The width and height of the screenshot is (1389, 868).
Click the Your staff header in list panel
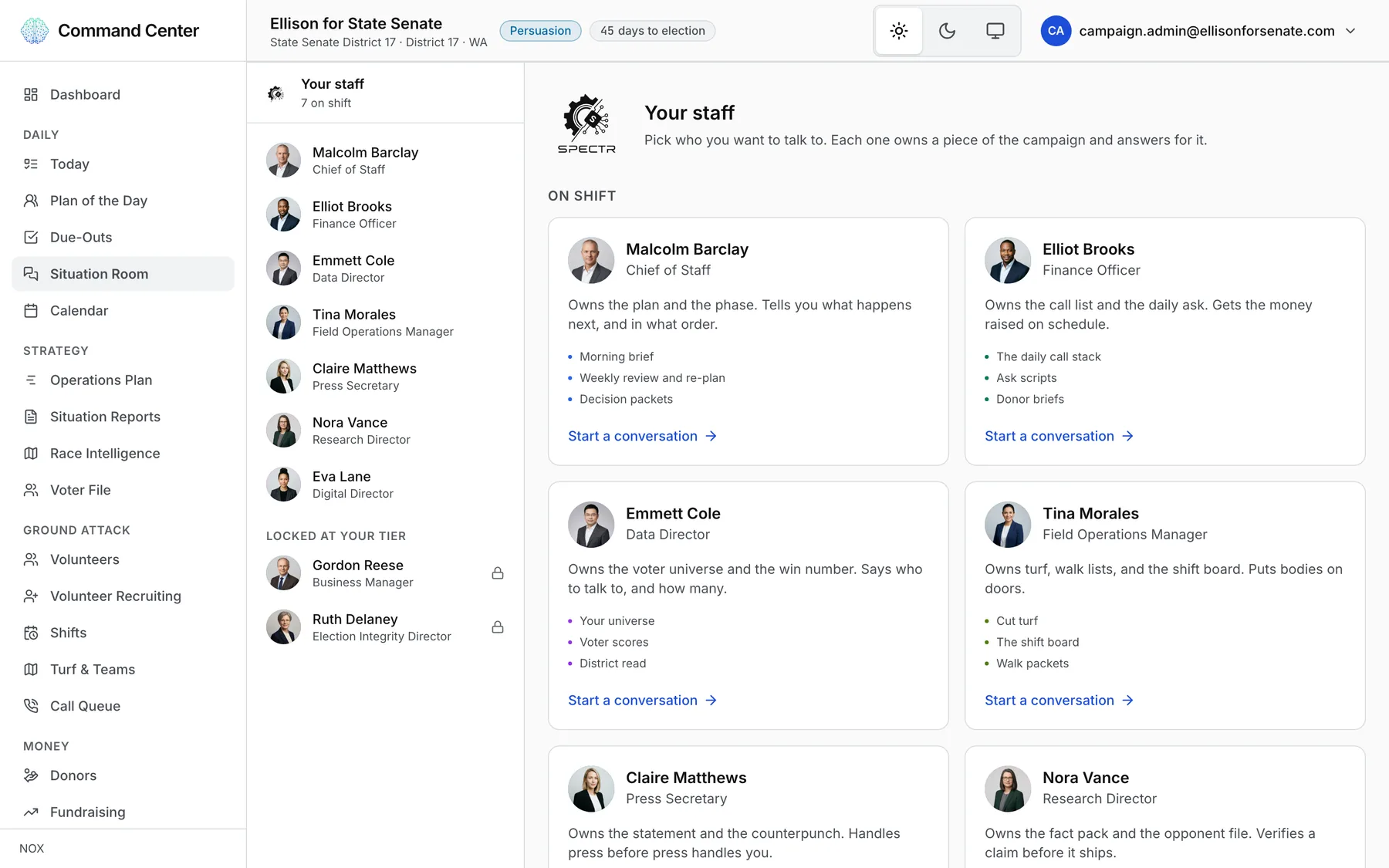pyautogui.click(x=385, y=93)
